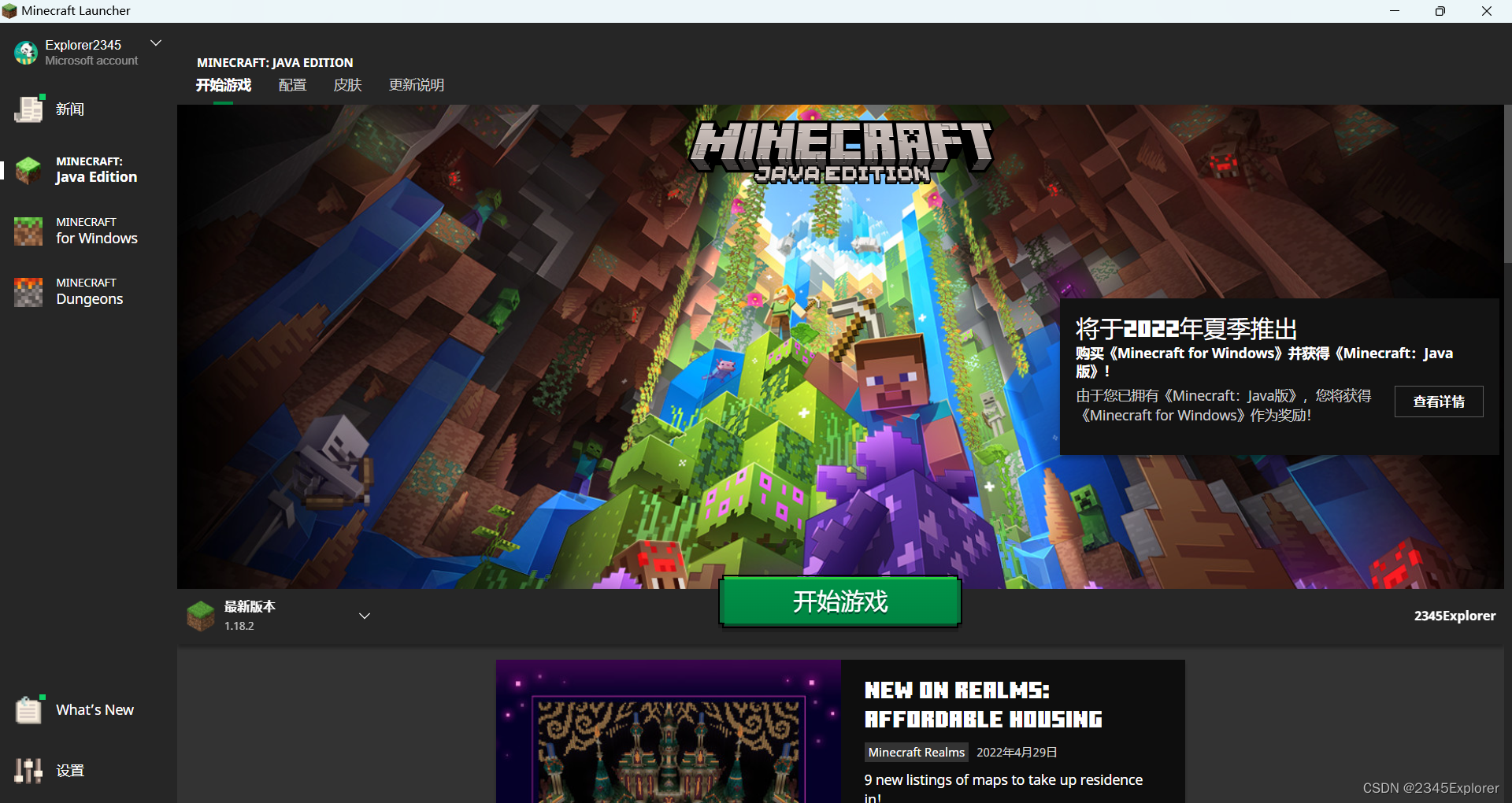The image size is (1512, 803).
Task: Click the Minecraft Launcher title bar icon
Action: point(9,11)
